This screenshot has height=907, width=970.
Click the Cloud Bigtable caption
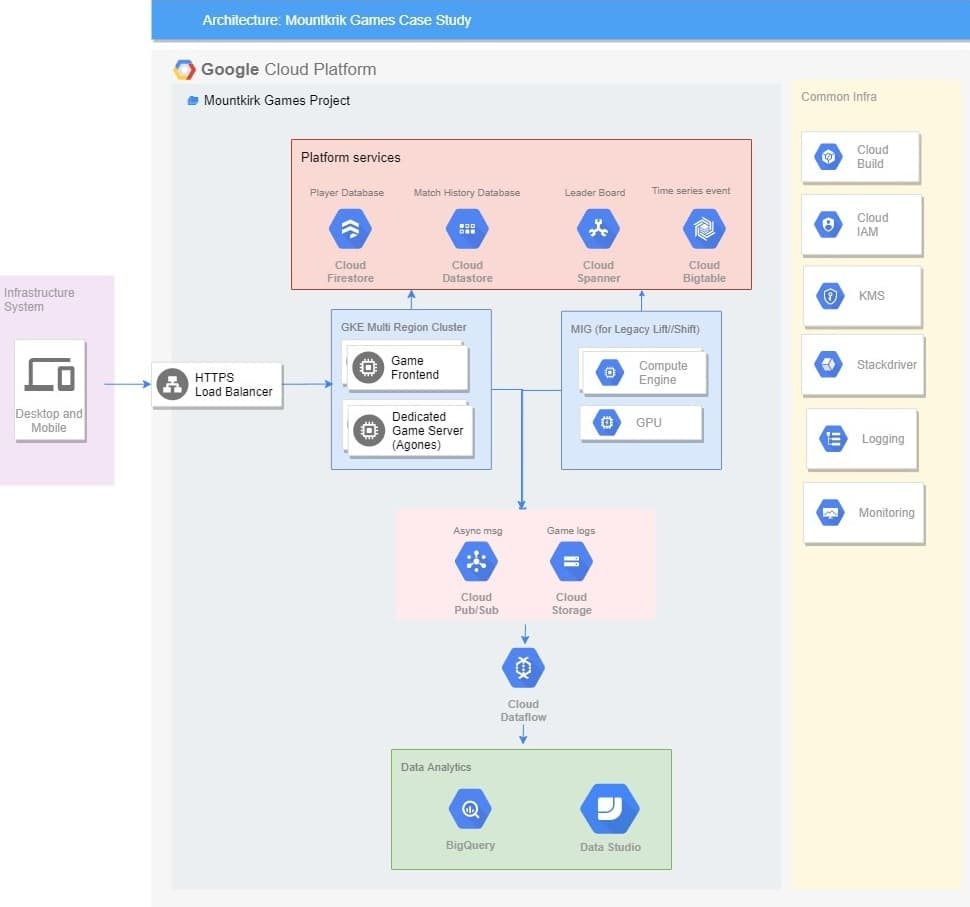(x=704, y=272)
